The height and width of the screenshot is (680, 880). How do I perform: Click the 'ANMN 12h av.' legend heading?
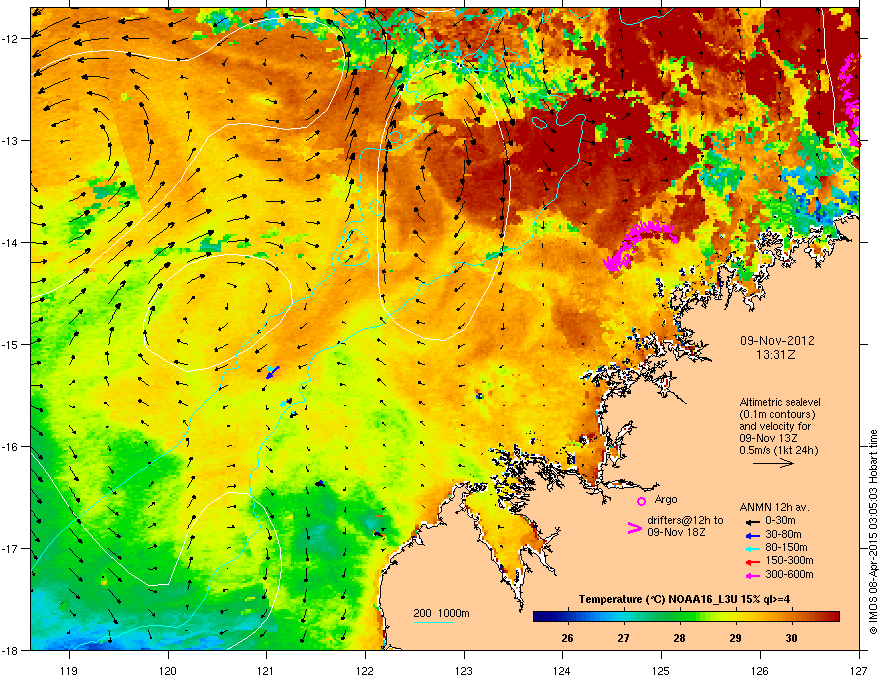click(774, 507)
